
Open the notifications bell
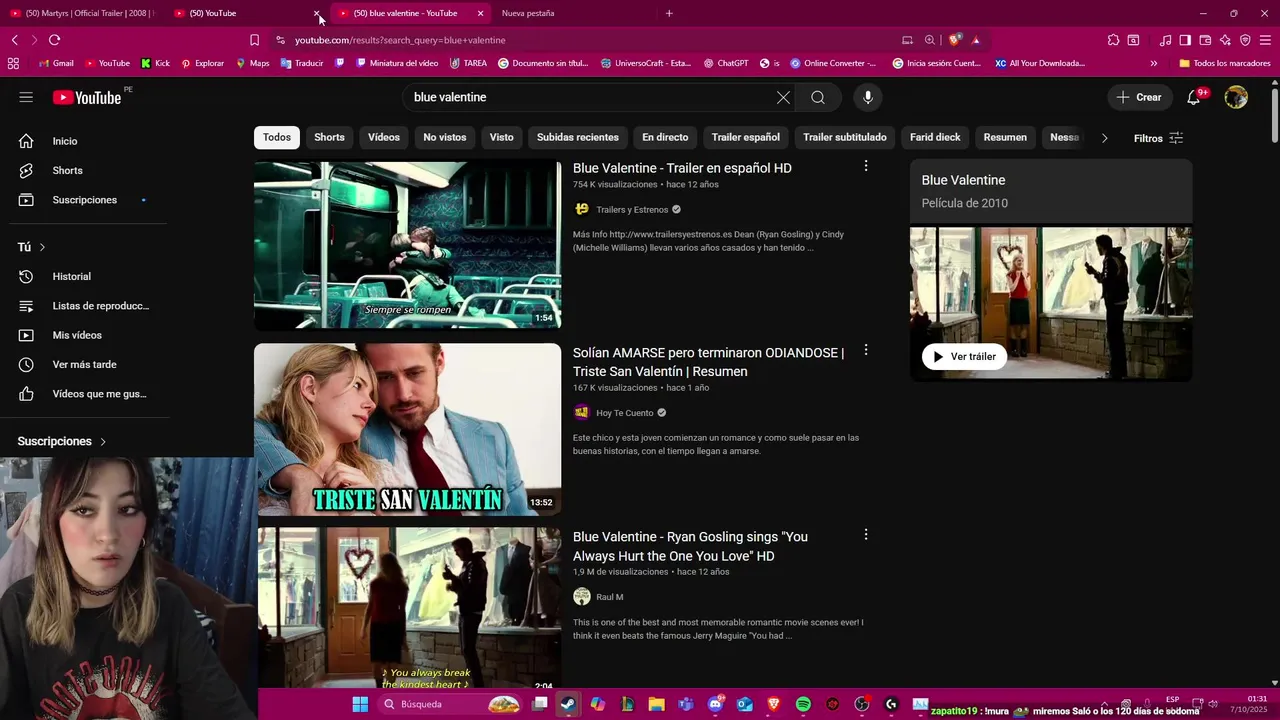click(1193, 97)
